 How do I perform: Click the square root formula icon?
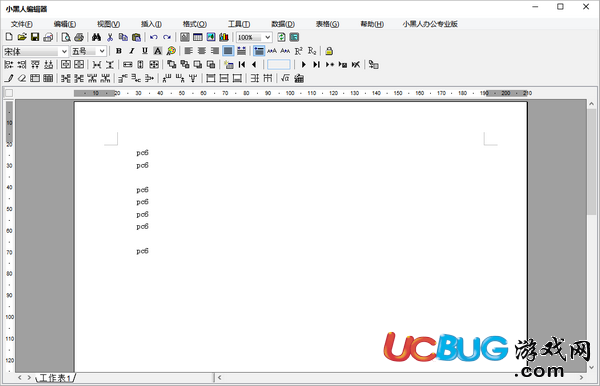(x=285, y=78)
